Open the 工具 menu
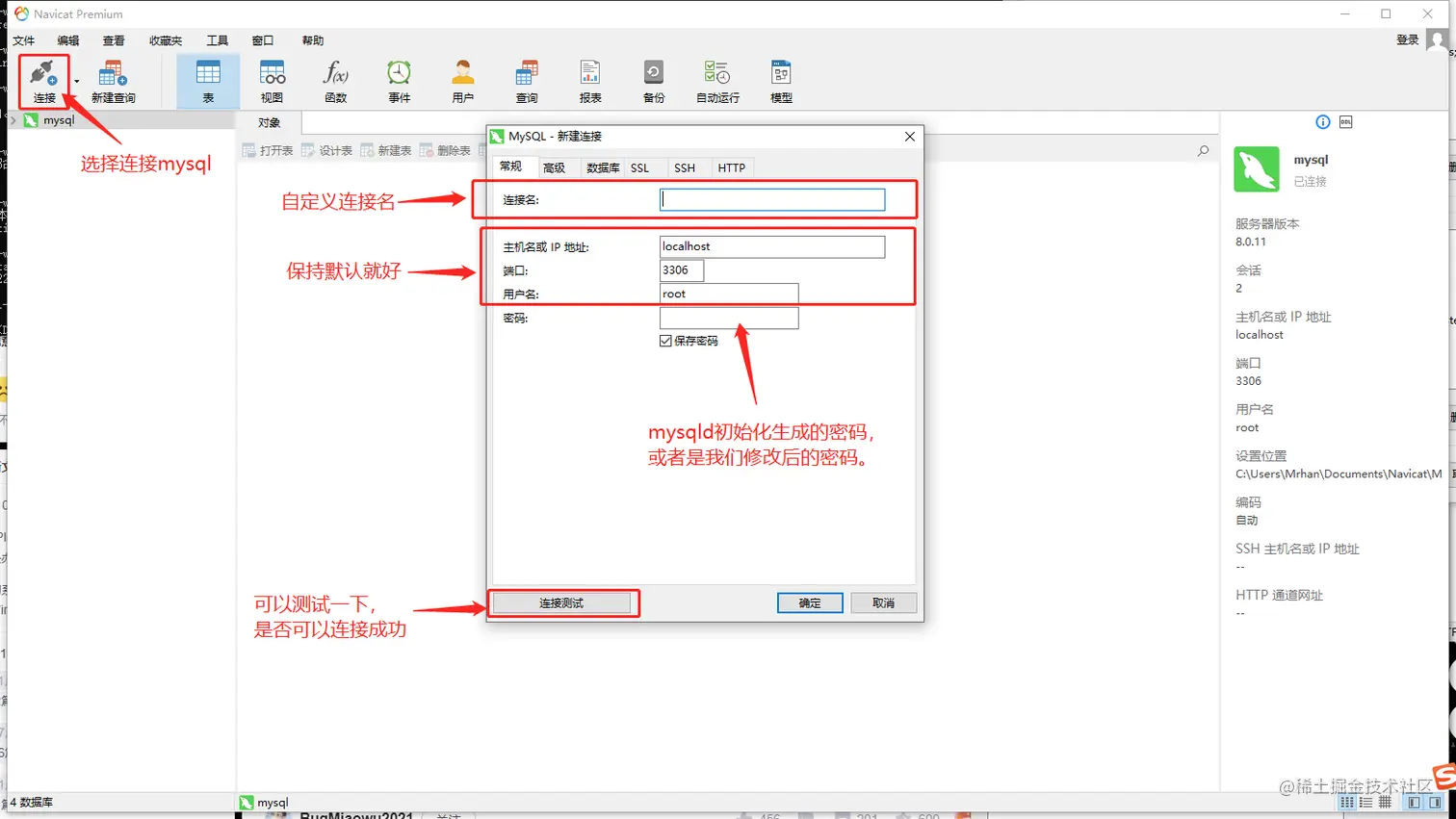This screenshot has width=1456, height=819. (x=218, y=40)
